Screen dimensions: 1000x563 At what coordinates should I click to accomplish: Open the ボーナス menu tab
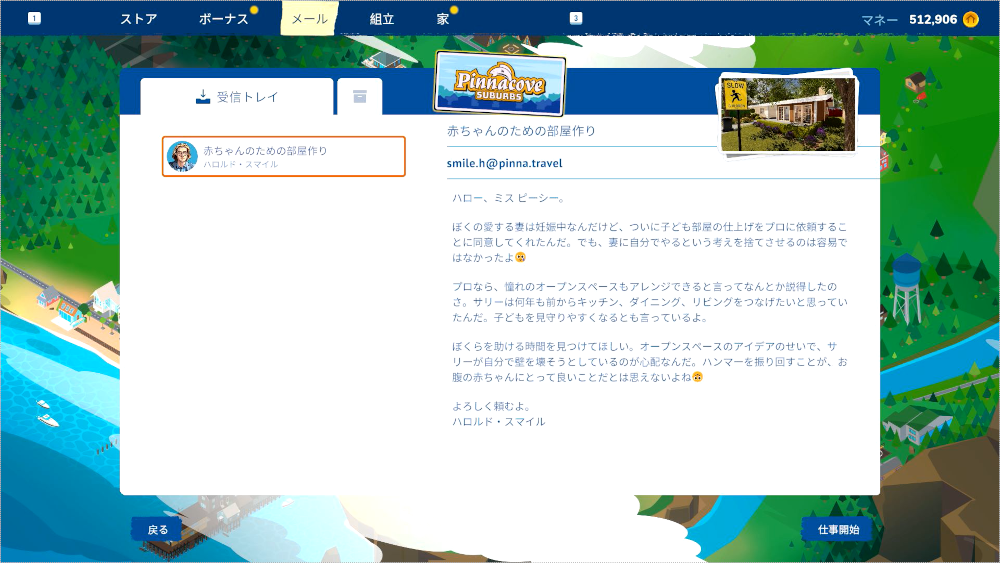coord(223,19)
